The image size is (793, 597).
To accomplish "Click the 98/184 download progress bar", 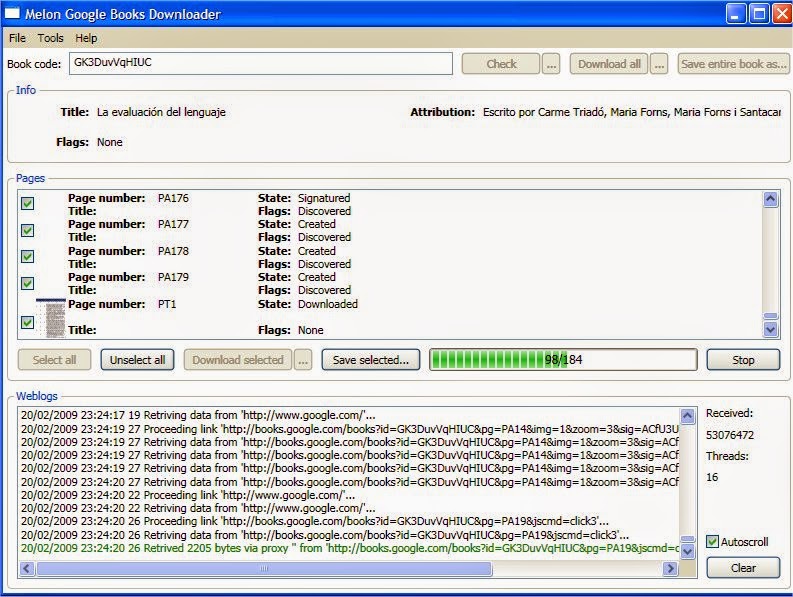I will click(x=563, y=360).
